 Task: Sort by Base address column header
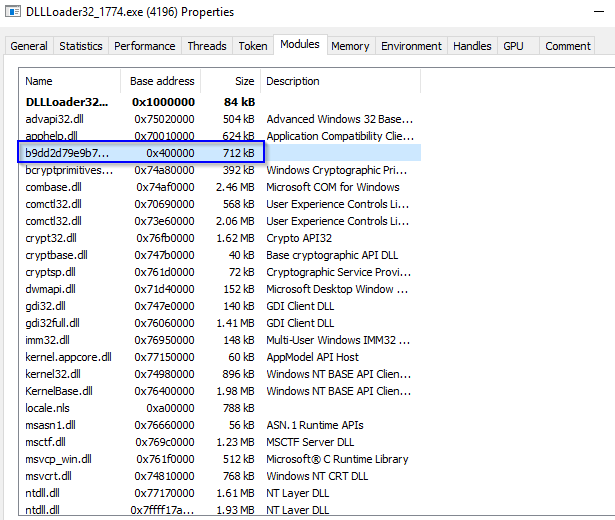tap(160, 81)
